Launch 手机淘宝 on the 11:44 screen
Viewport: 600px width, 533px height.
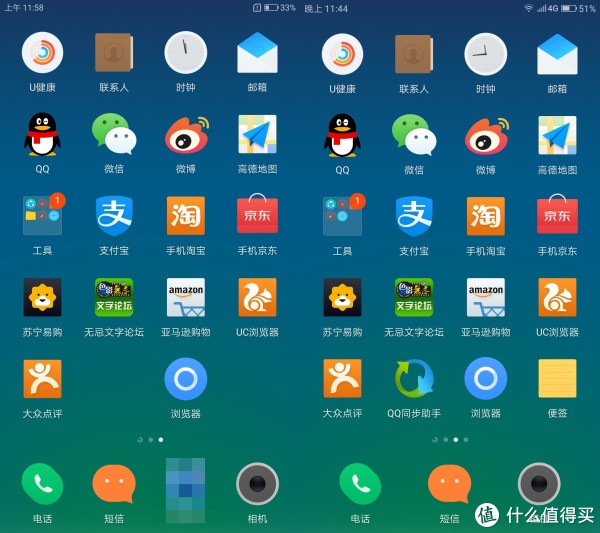point(486,216)
